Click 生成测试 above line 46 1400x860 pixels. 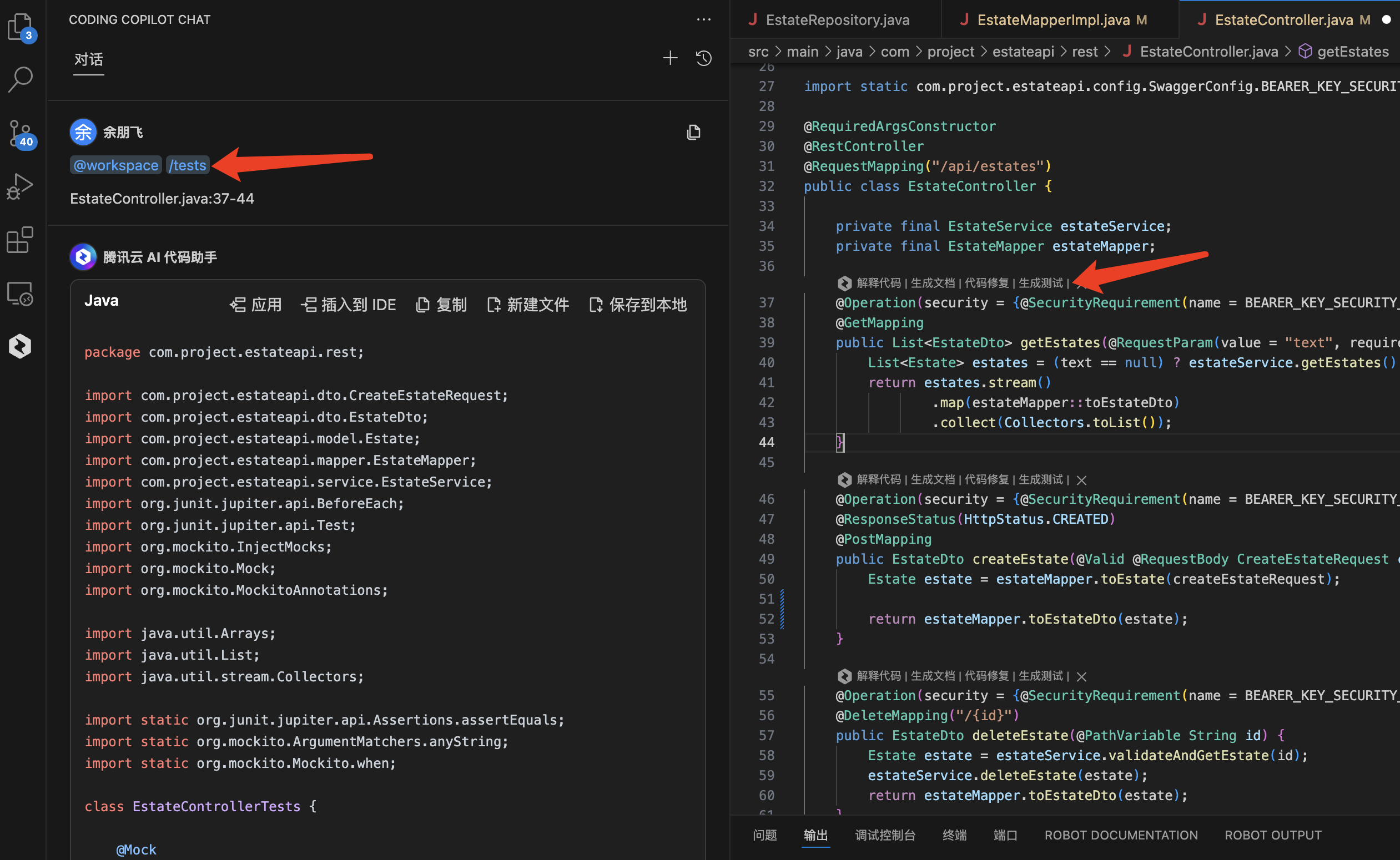click(x=1040, y=479)
